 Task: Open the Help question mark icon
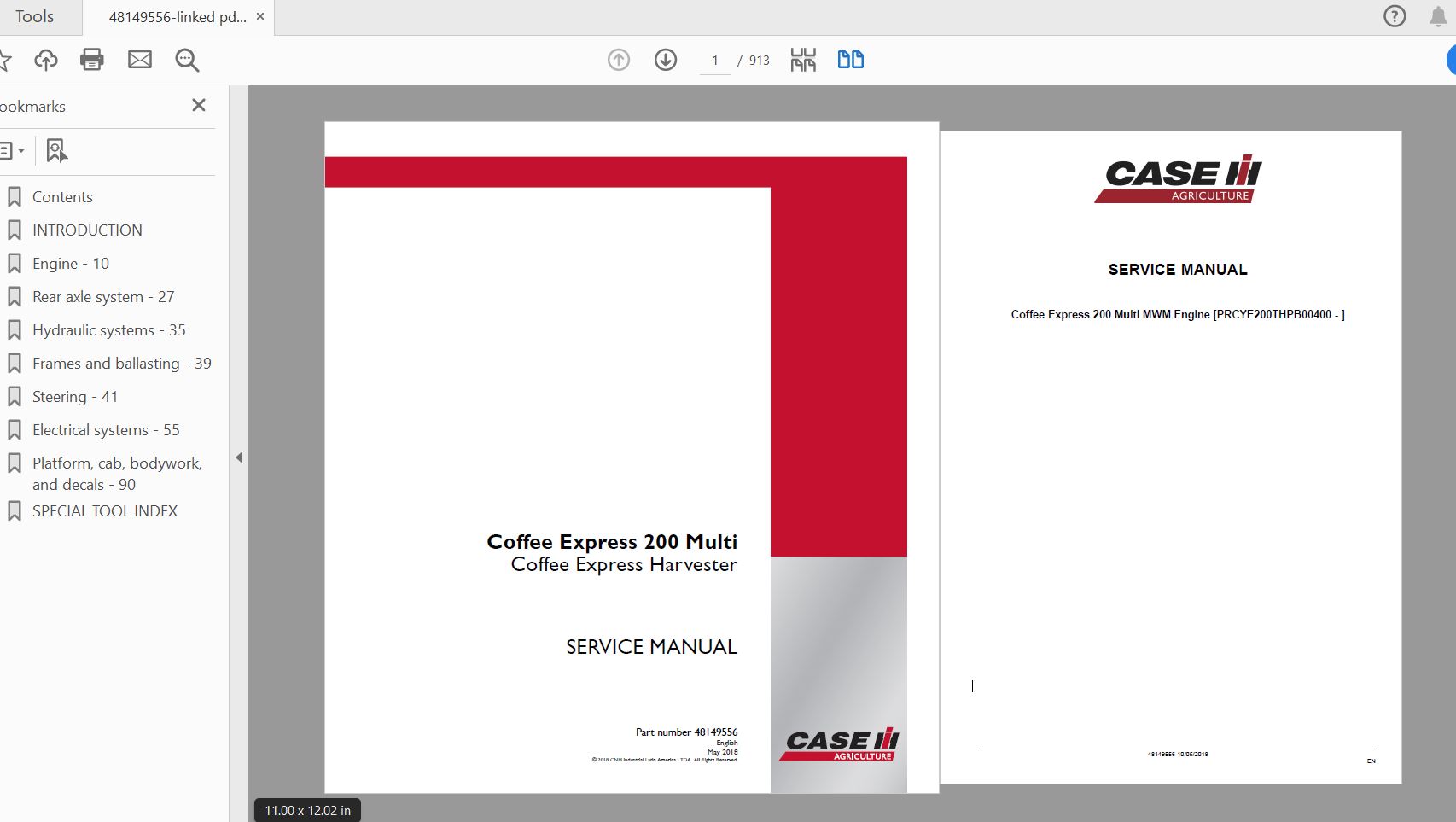pos(1395,16)
